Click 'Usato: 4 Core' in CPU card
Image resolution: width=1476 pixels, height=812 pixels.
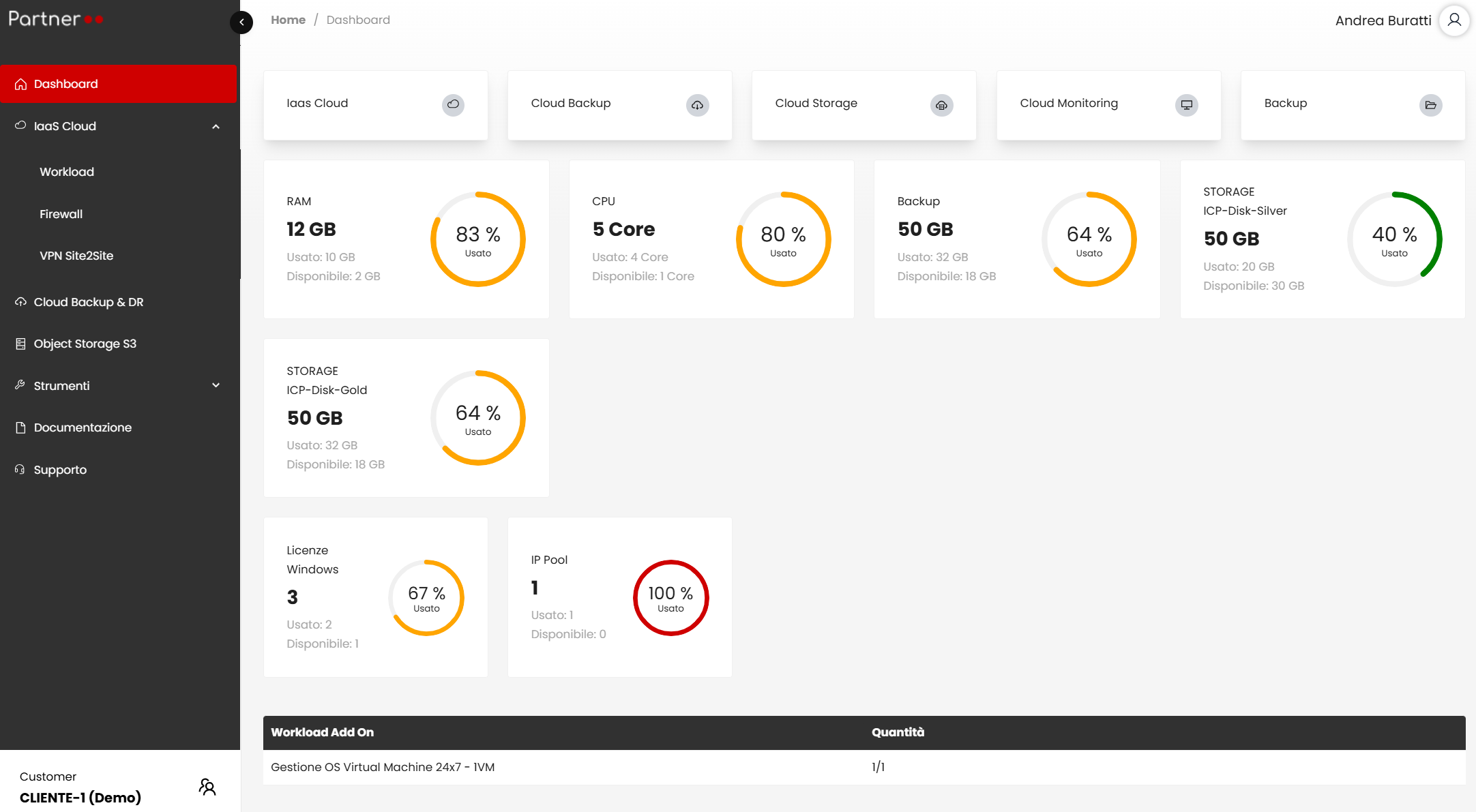[x=630, y=257]
